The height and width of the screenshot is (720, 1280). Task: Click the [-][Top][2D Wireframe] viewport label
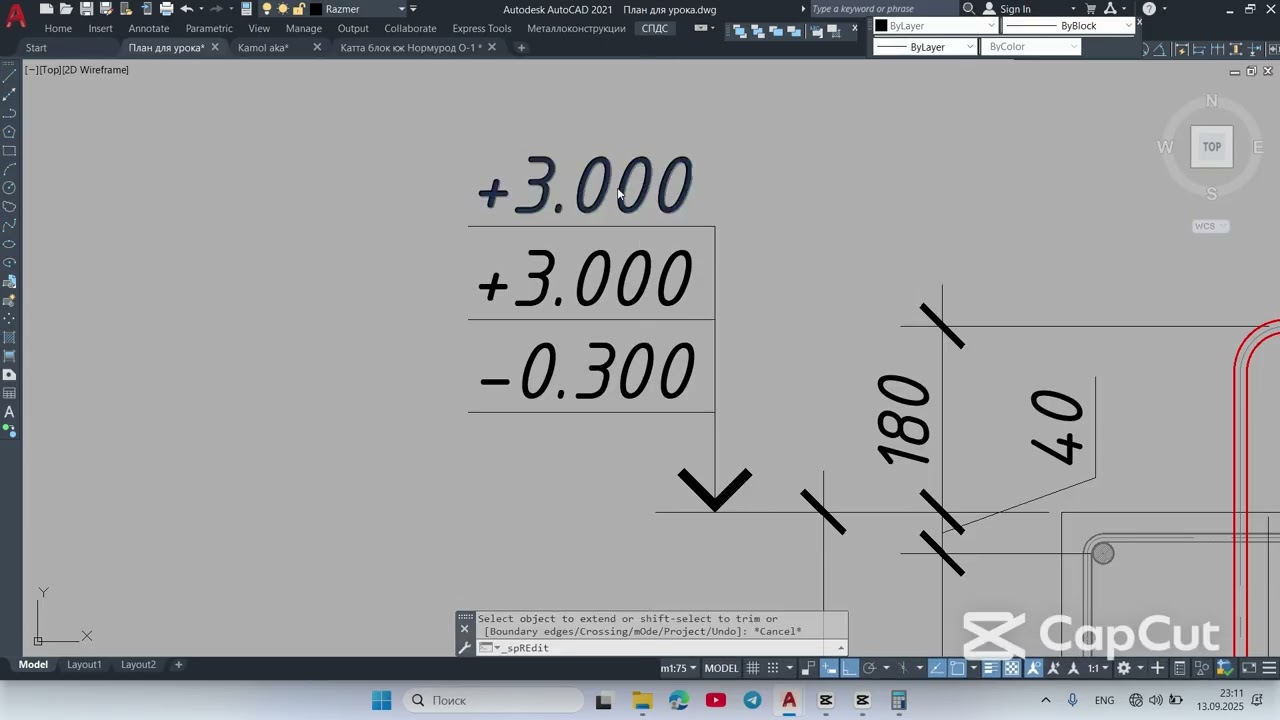pyautogui.click(x=77, y=70)
